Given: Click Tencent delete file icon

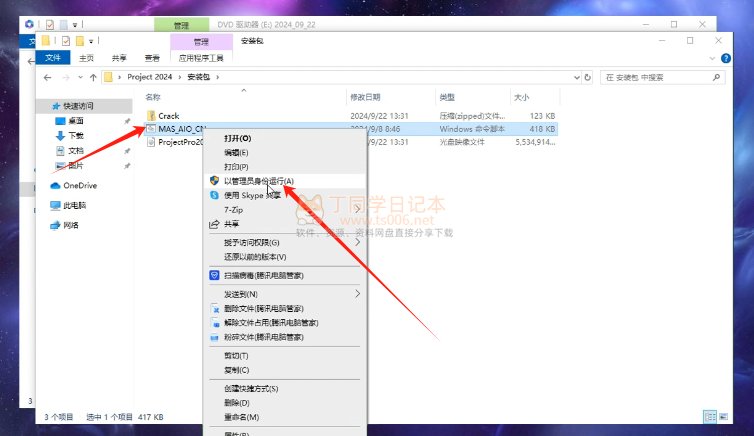Looking at the screenshot, I should tap(214, 309).
